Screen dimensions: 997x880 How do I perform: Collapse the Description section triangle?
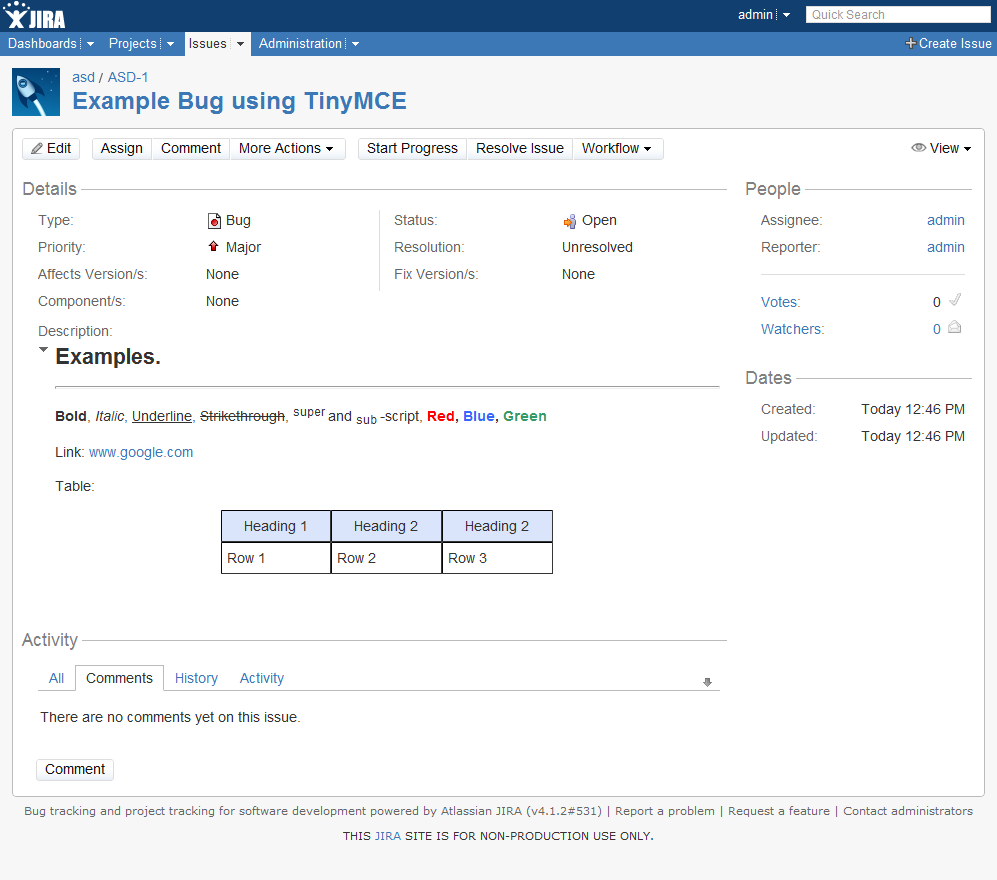pos(43,350)
